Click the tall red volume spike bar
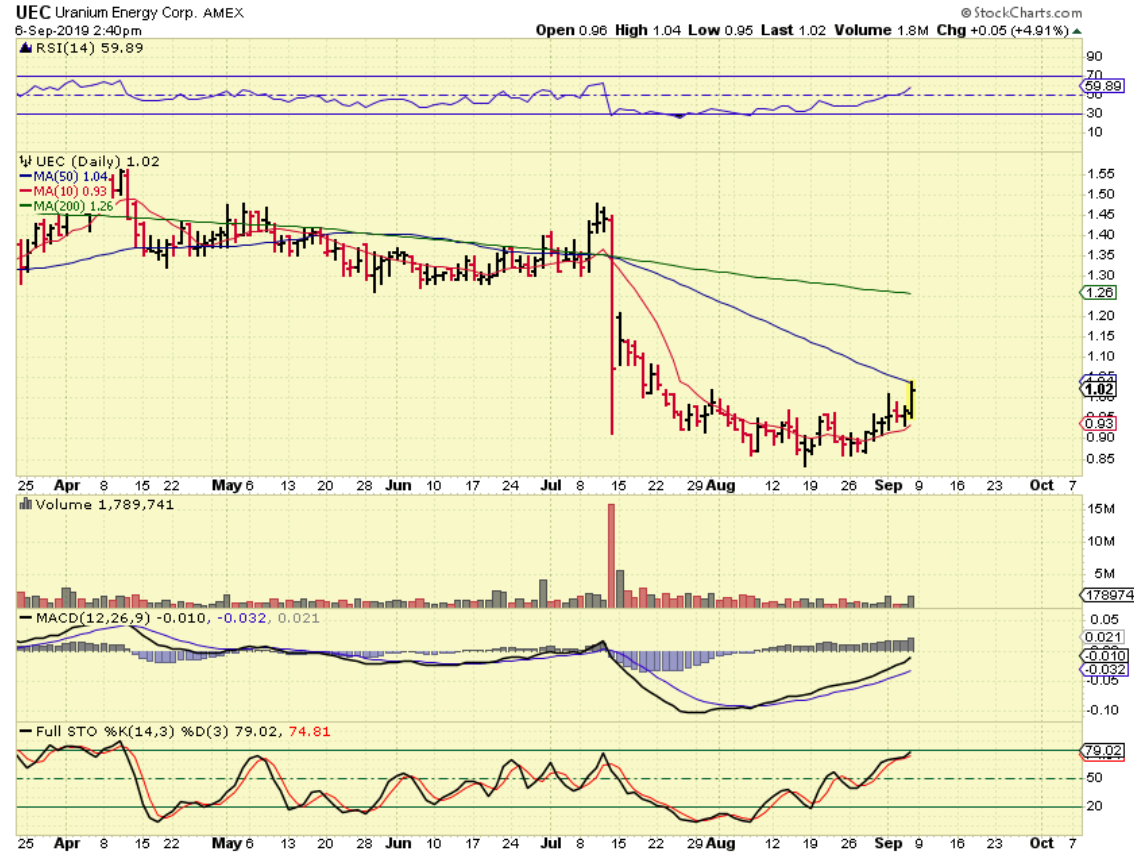Viewport: 1134px width, 857px height. [x=611, y=555]
